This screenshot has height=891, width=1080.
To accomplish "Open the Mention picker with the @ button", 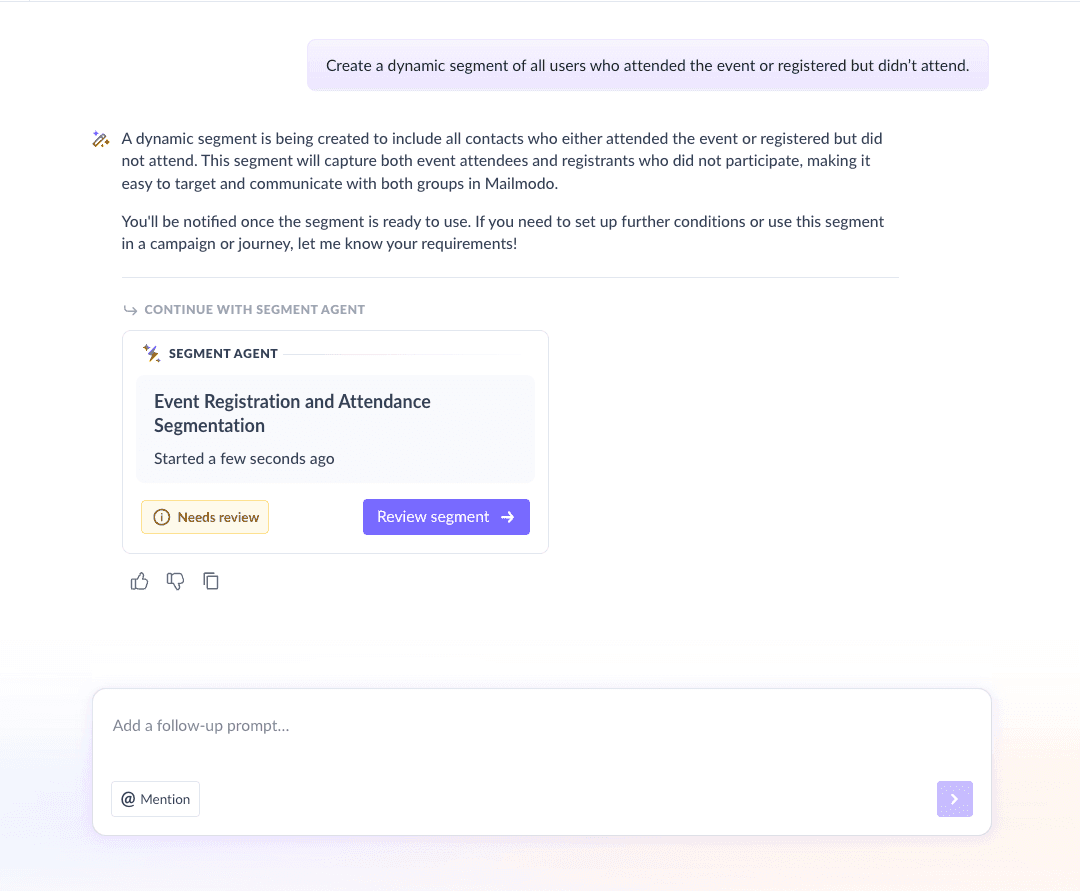I will click(x=155, y=799).
